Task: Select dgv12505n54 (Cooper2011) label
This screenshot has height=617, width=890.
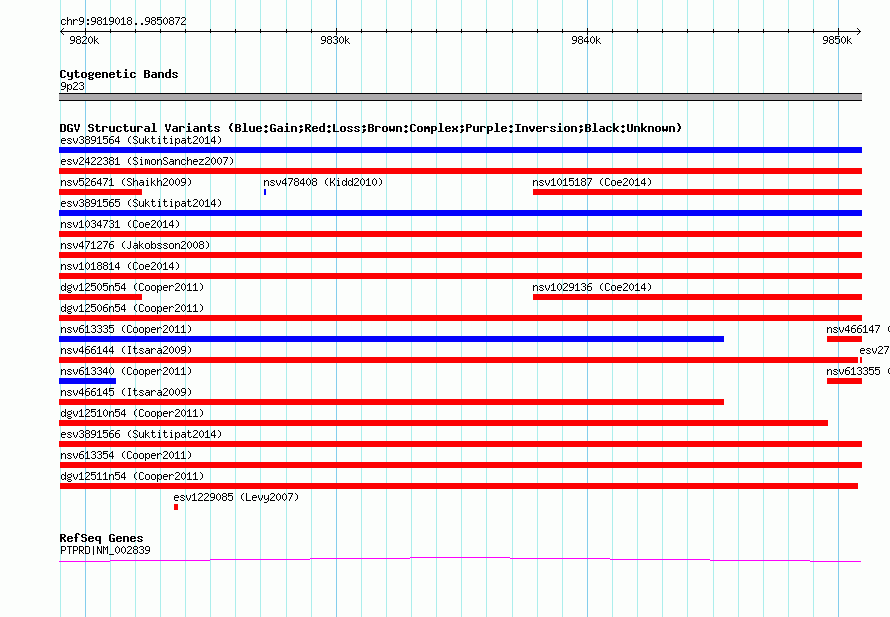Action: point(132,287)
